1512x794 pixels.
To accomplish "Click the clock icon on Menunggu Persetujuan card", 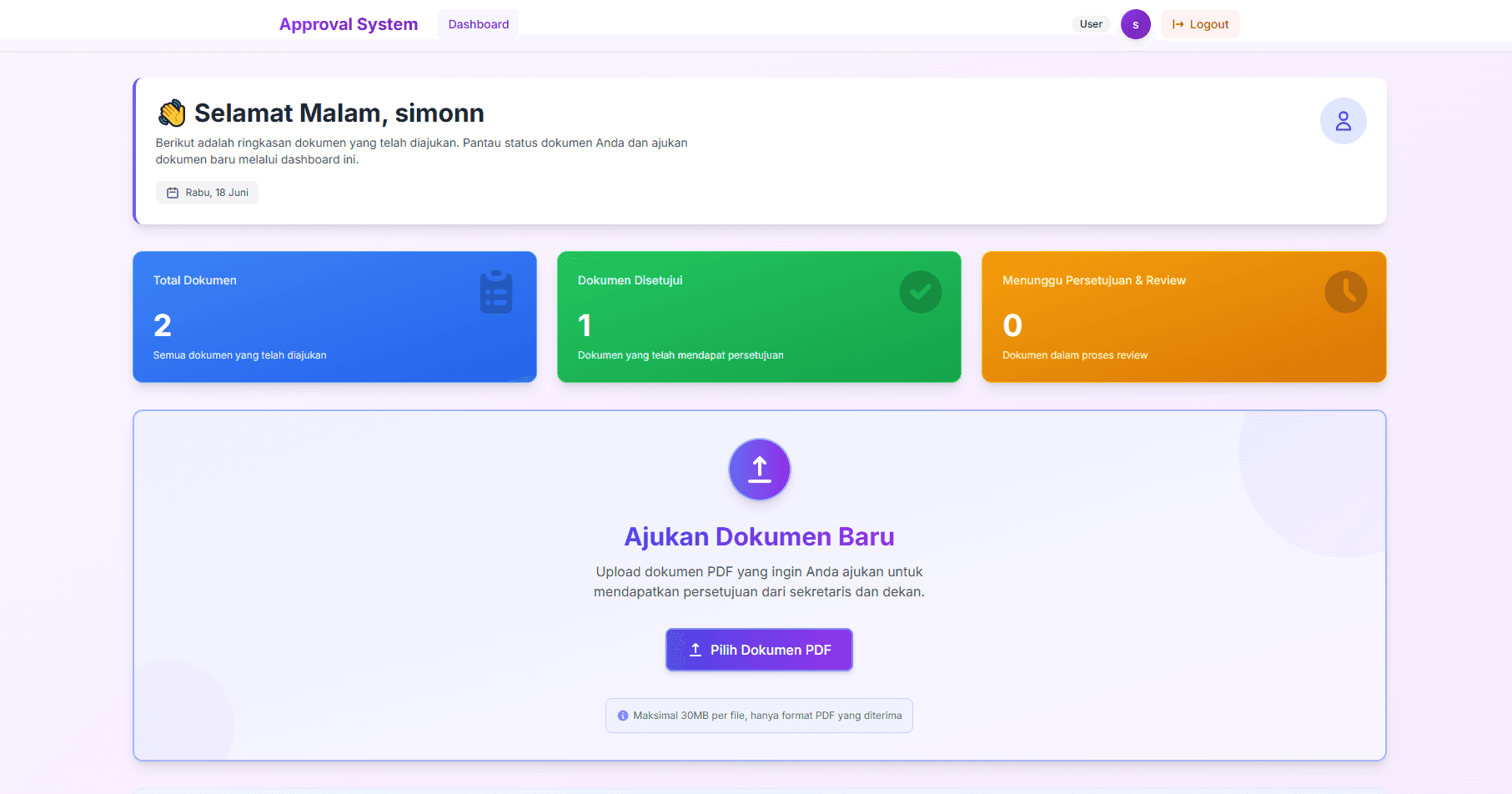I will [1345, 292].
